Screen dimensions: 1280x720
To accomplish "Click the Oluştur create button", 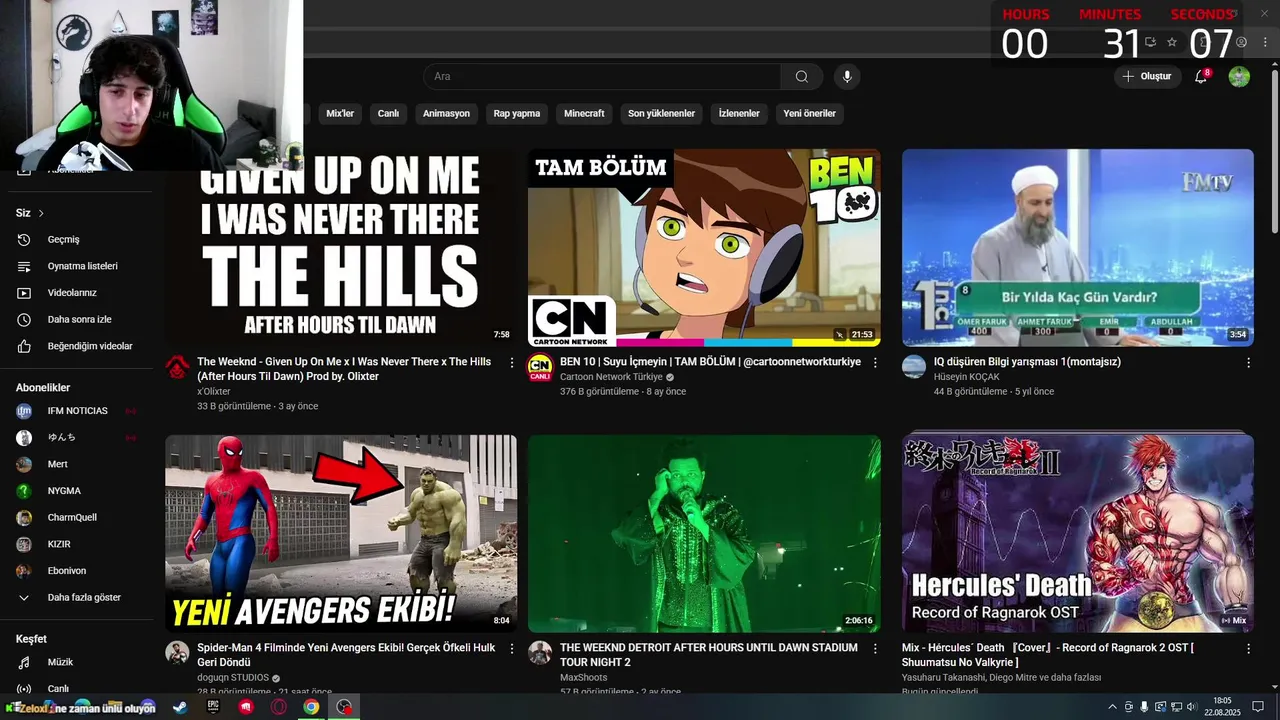I will (x=1147, y=76).
